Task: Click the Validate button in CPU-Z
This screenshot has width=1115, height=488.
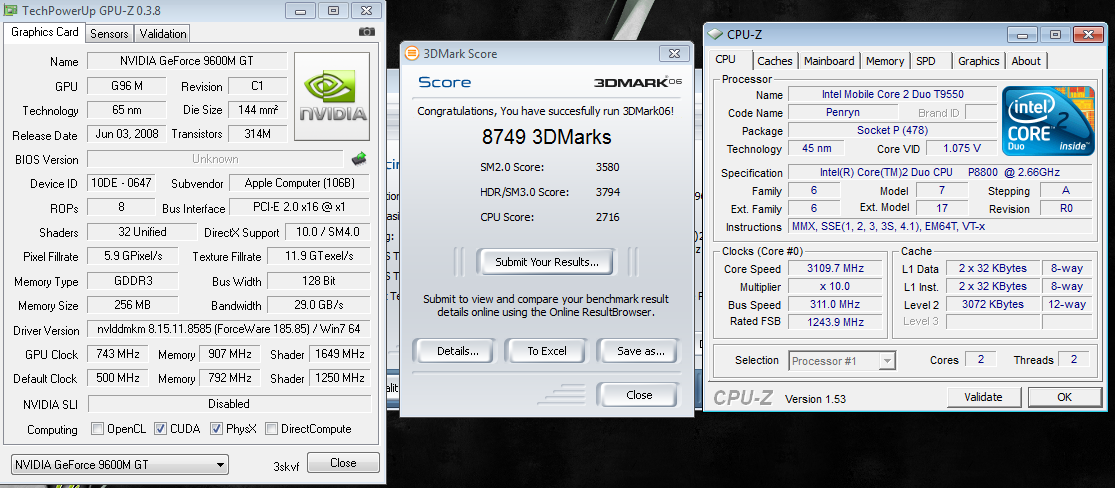Action: click(983, 397)
